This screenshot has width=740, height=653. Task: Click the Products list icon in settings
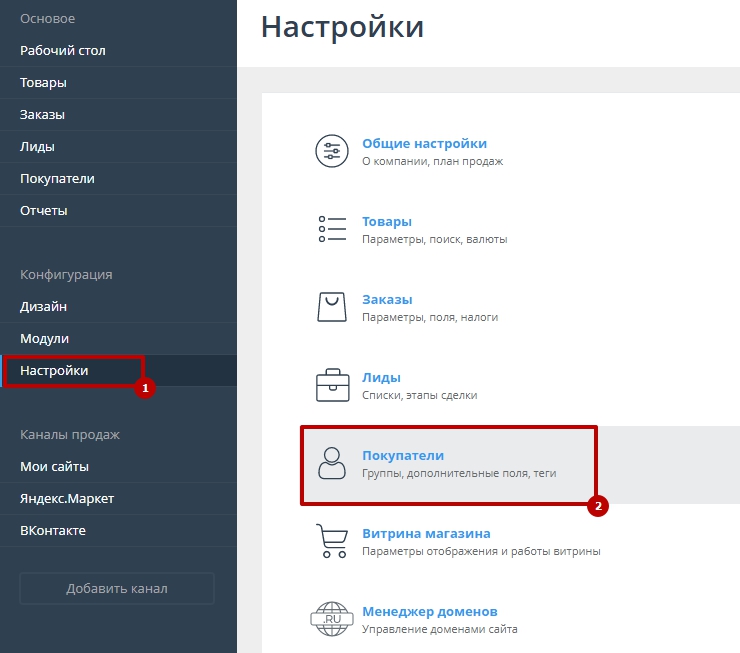331,229
